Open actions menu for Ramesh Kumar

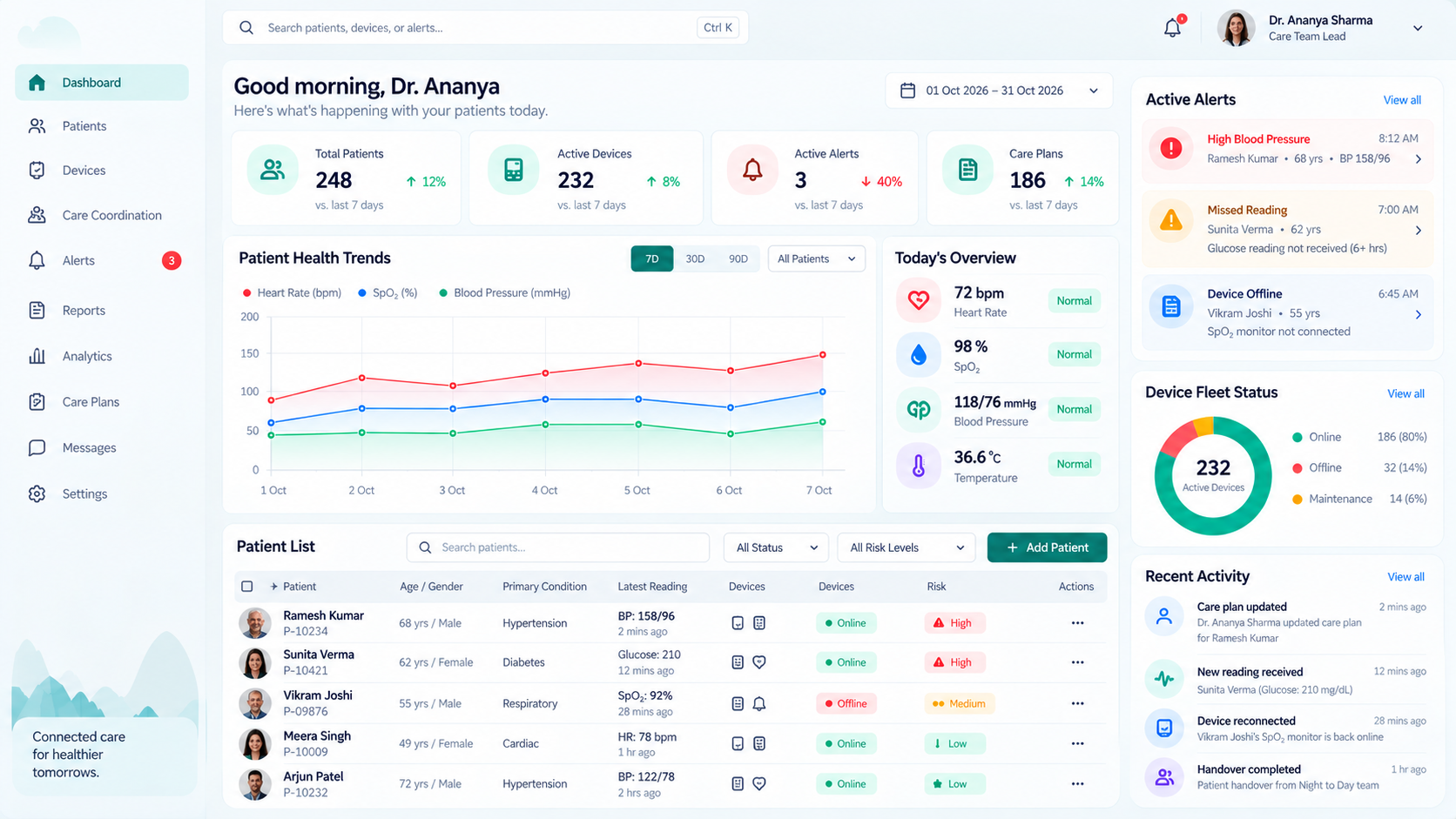click(x=1077, y=623)
